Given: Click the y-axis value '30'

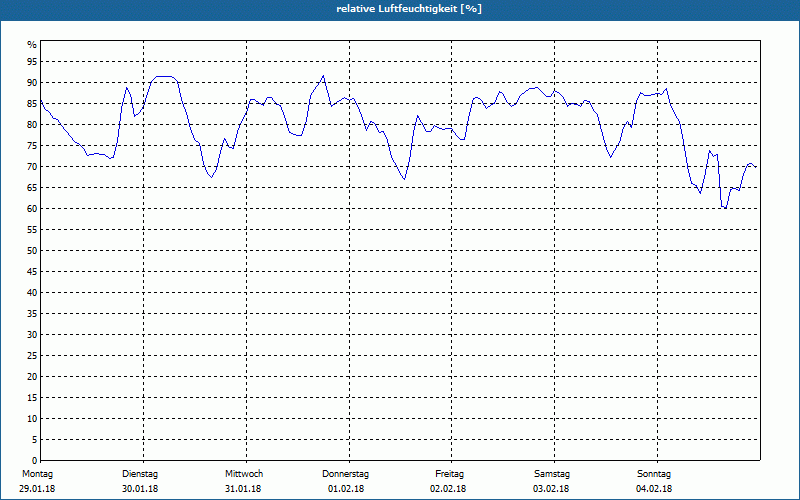Looking at the screenshot, I should [32, 335].
